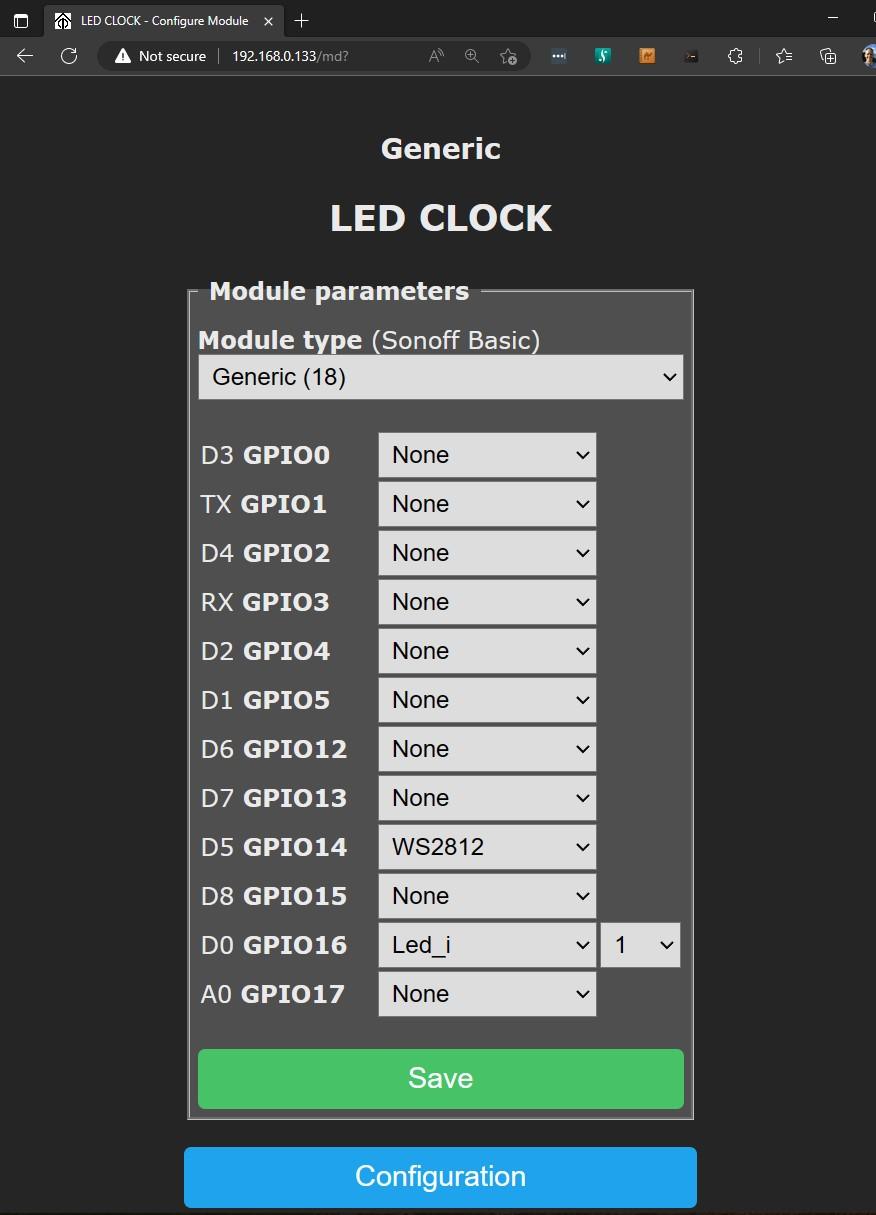Open the orange camel extension icon
This screenshot has width=876, height=1215.
click(647, 56)
